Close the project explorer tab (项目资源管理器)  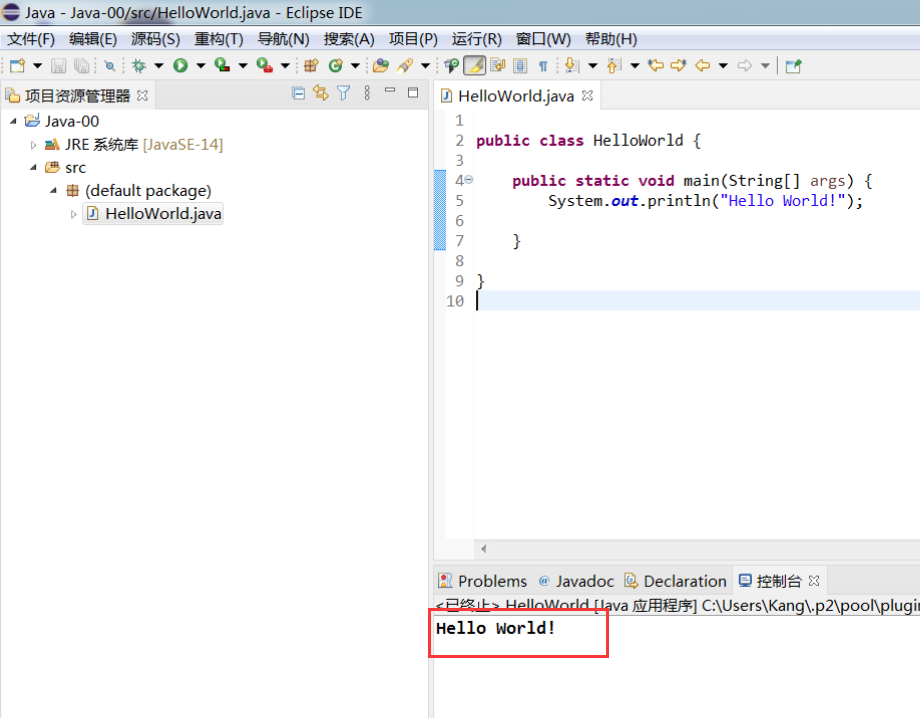point(143,96)
